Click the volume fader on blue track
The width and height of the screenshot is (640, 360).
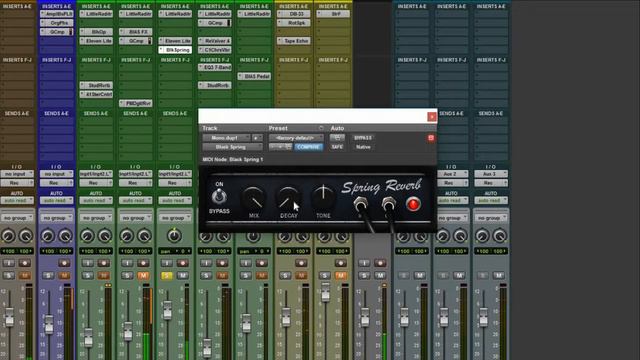click(x=49, y=324)
